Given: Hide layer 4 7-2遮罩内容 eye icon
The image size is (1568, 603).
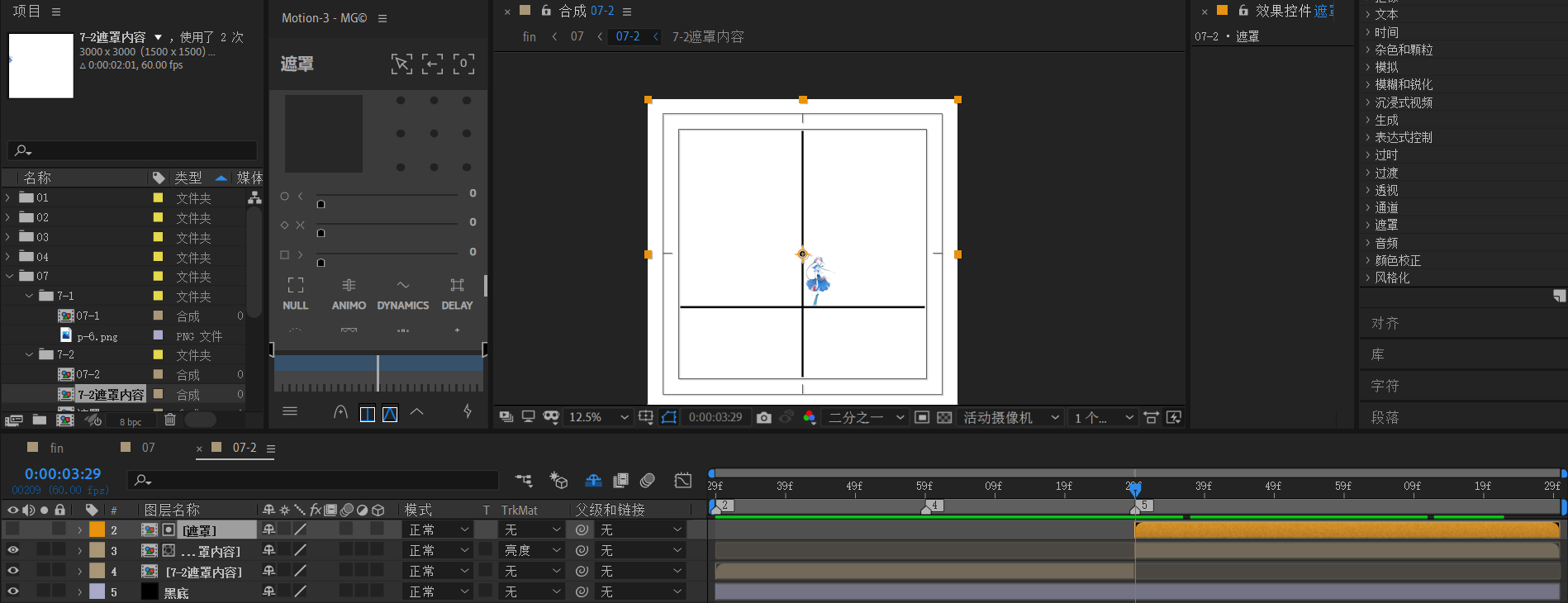Looking at the screenshot, I should [13, 570].
